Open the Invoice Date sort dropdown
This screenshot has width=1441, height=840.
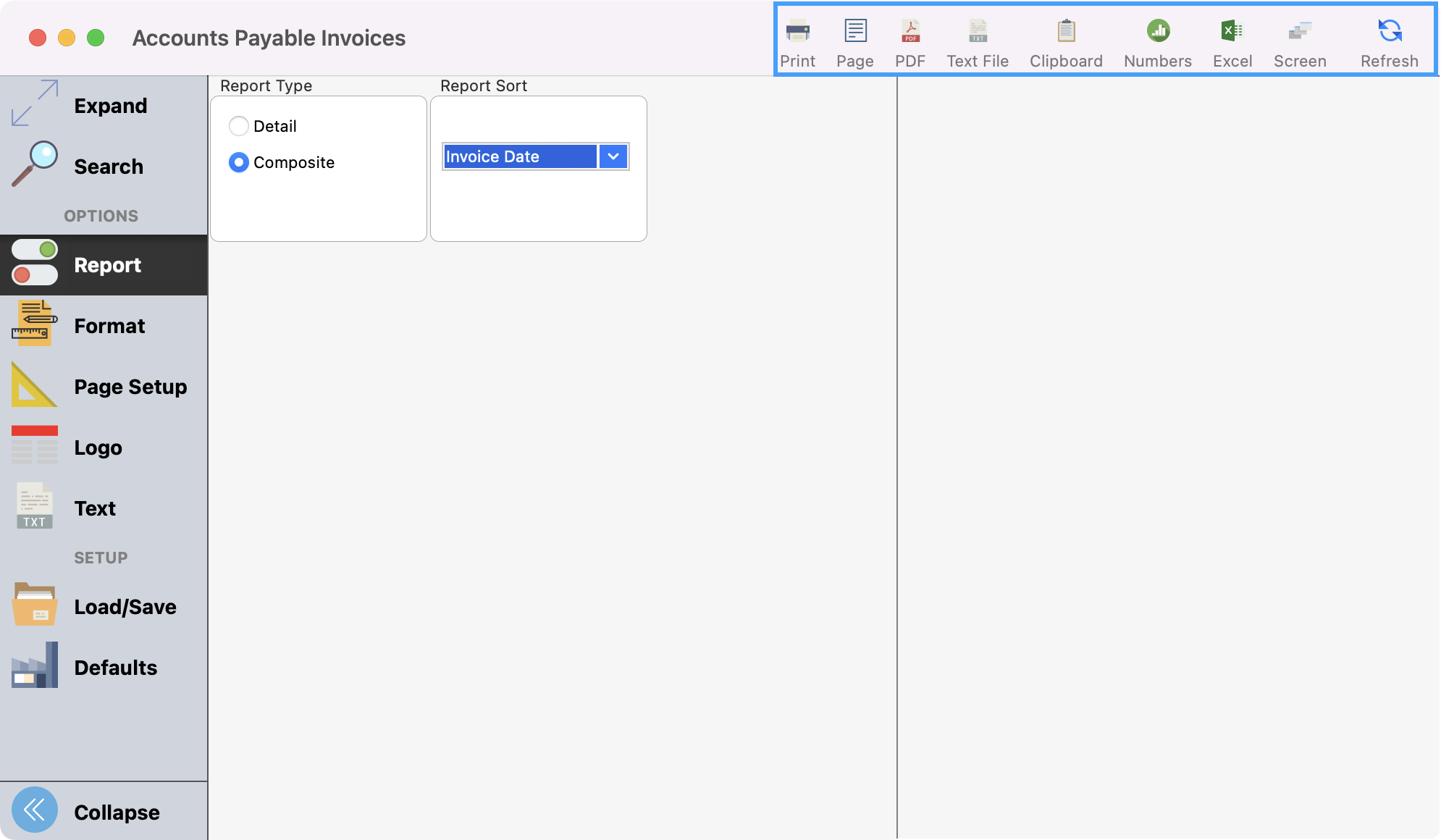(613, 156)
